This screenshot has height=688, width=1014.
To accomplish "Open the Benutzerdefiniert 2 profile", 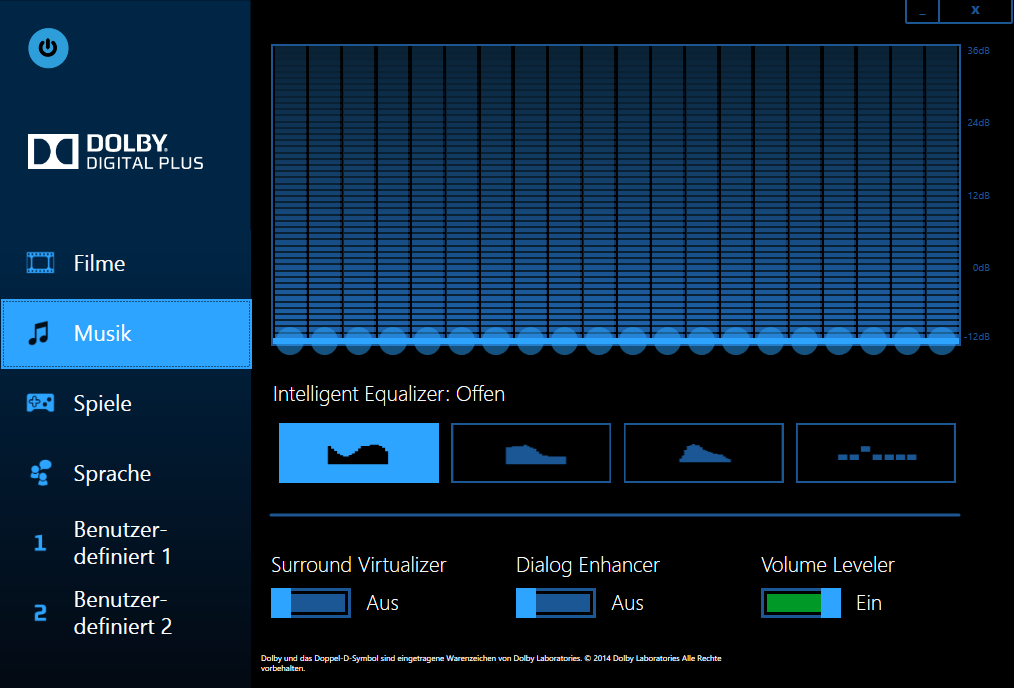I will 126,613.
